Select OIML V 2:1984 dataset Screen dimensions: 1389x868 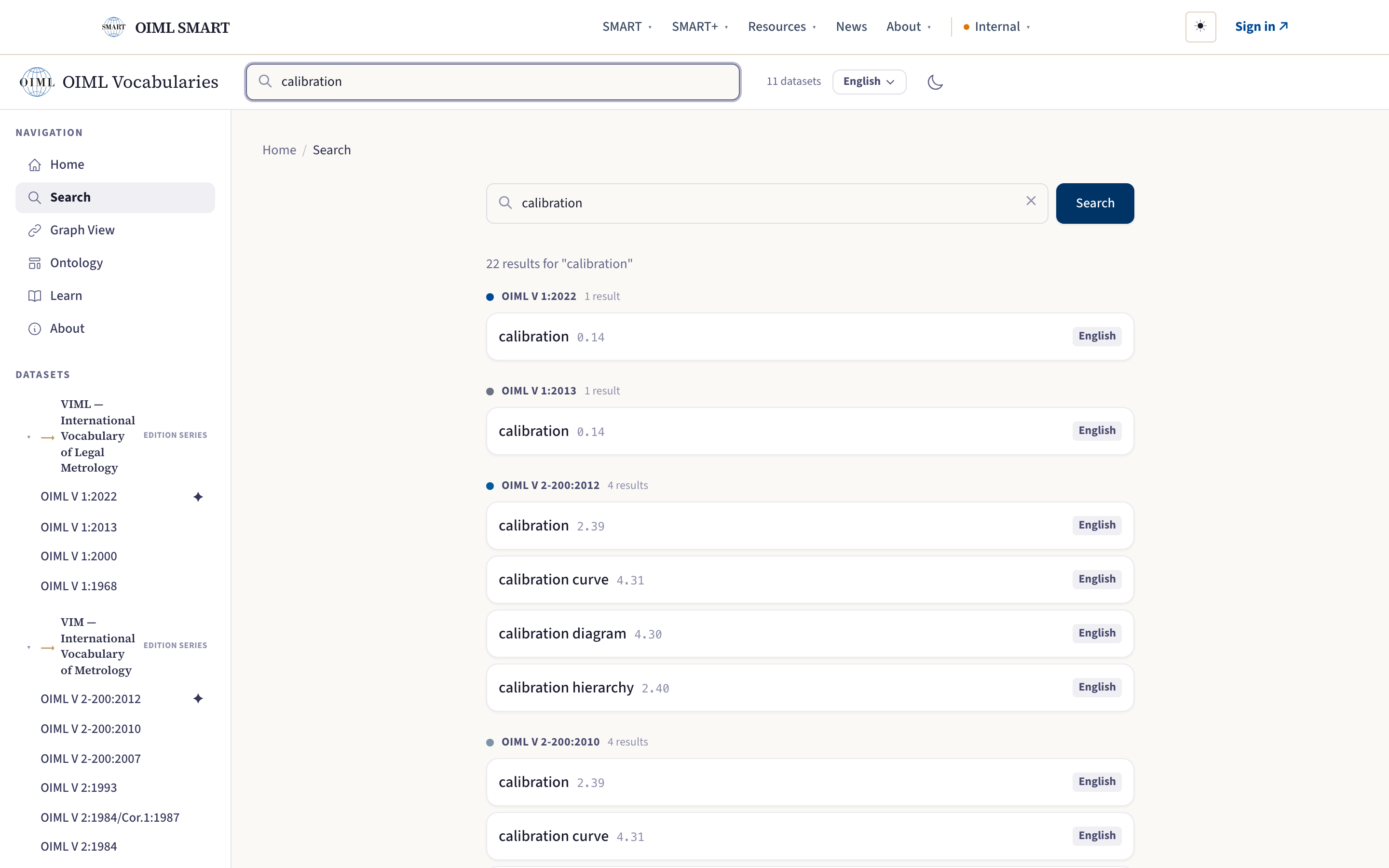[x=79, y=846]
